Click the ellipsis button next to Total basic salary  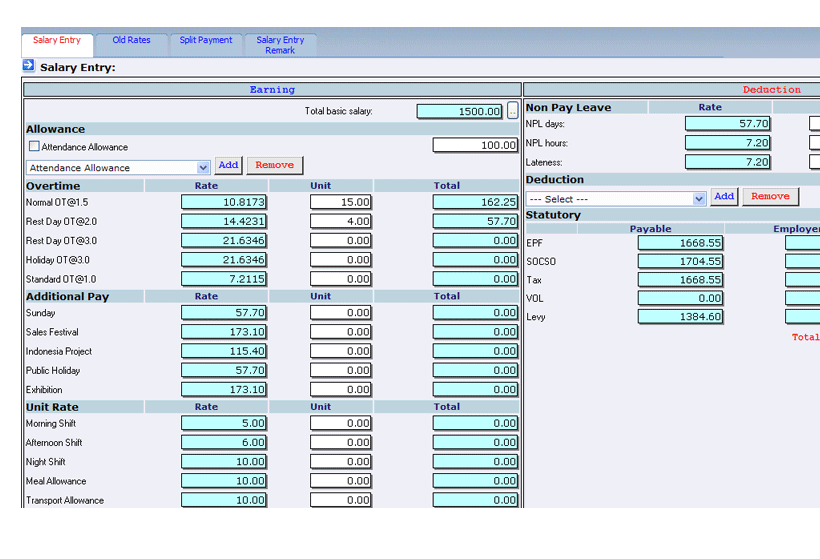tap(513, 111)
